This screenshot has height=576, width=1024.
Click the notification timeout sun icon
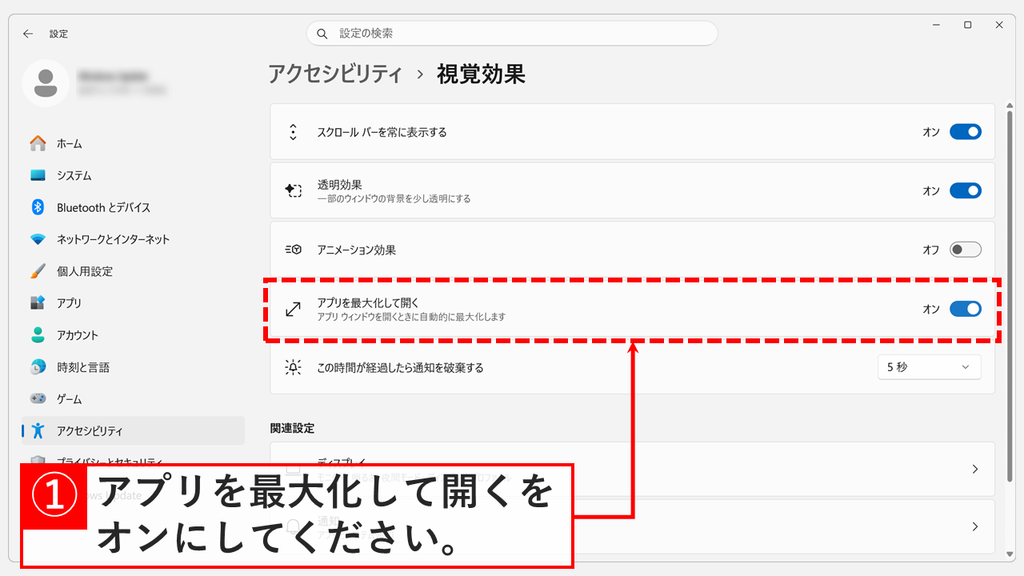coord(293,367)
